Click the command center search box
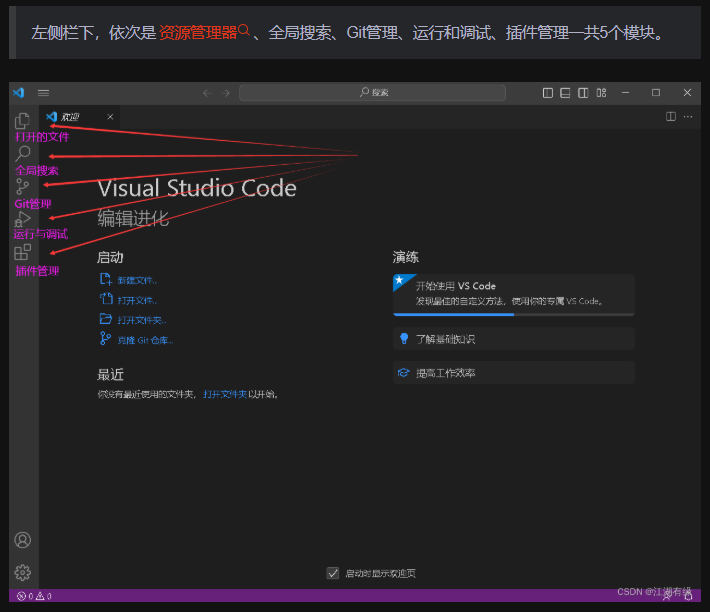The width and height of the screenshot is (710, 612). (x=372, y=93)
